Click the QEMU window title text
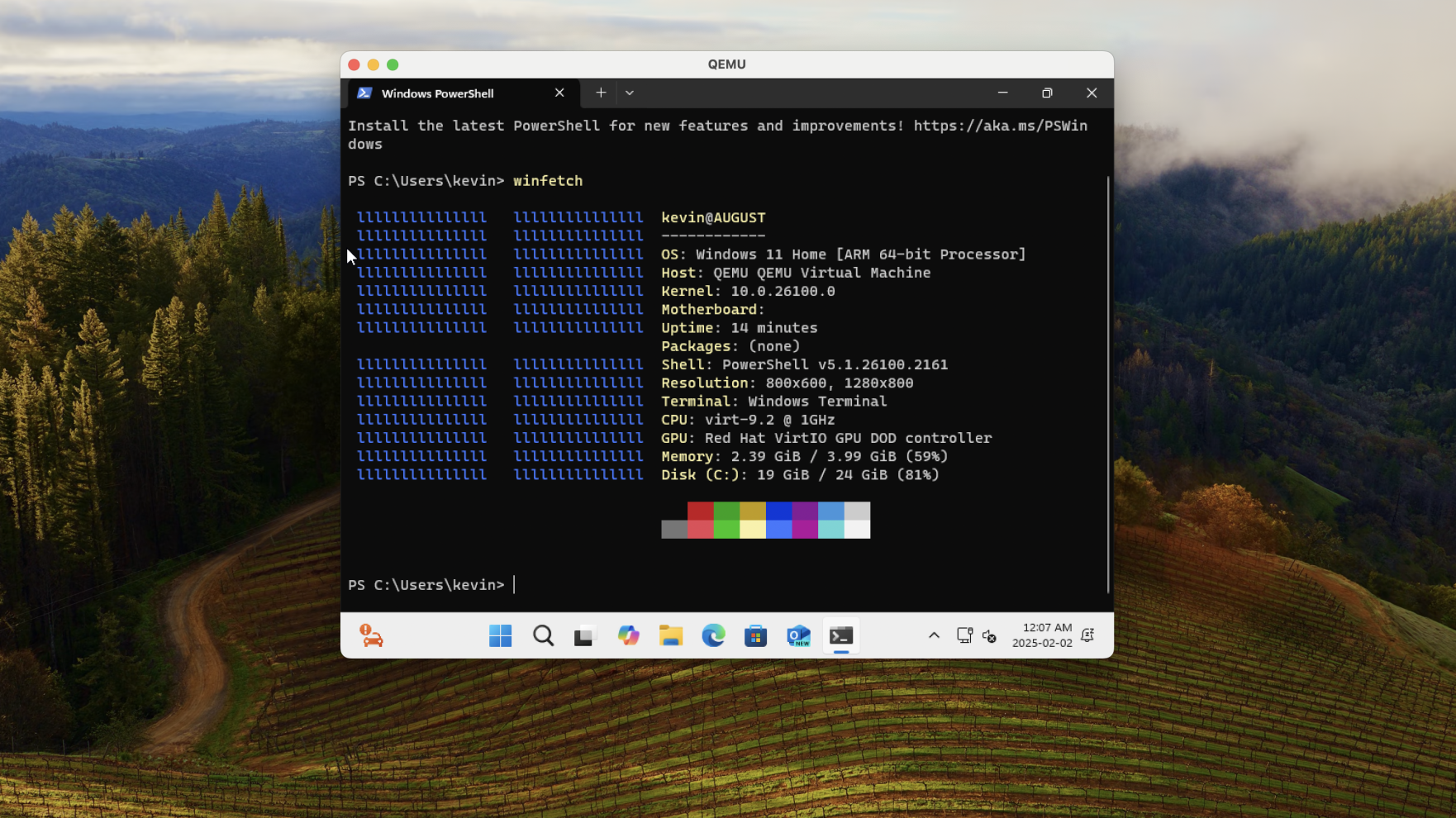Viewport: 1456px width, 818px height. pyautogui.click(x=727, y=64)
